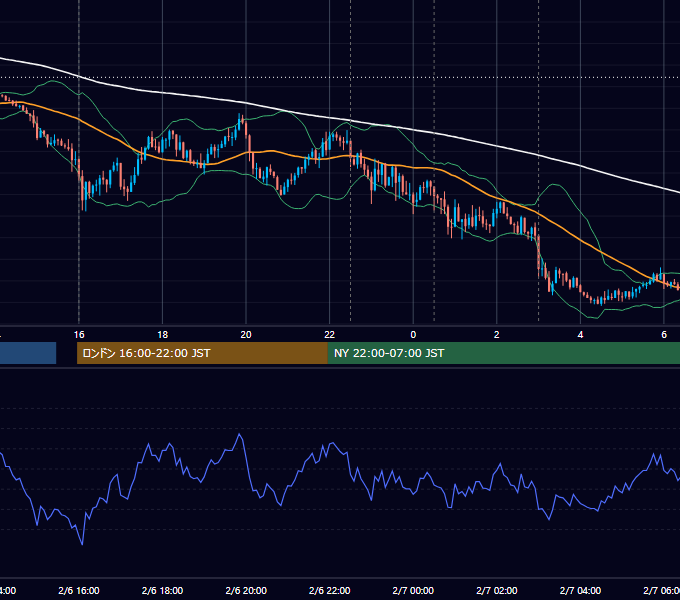Click the 2/6 20:00 label on the lower axis

click(x=246, y=590)
